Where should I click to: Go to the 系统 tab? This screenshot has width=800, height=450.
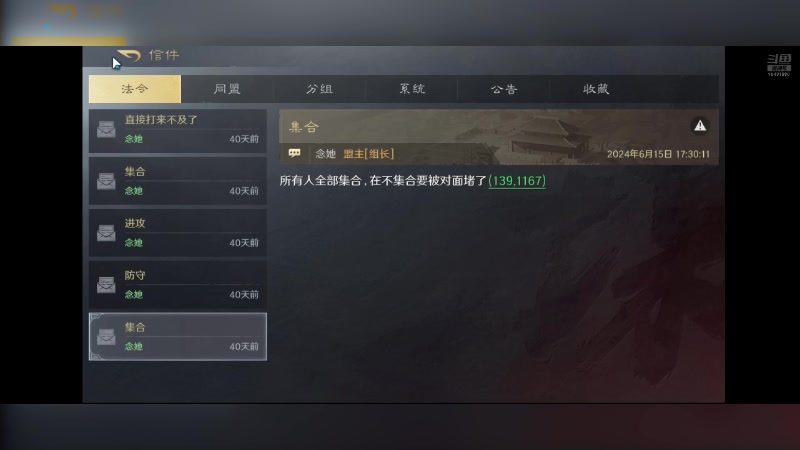pyautogui.click(x=412, y=89)
